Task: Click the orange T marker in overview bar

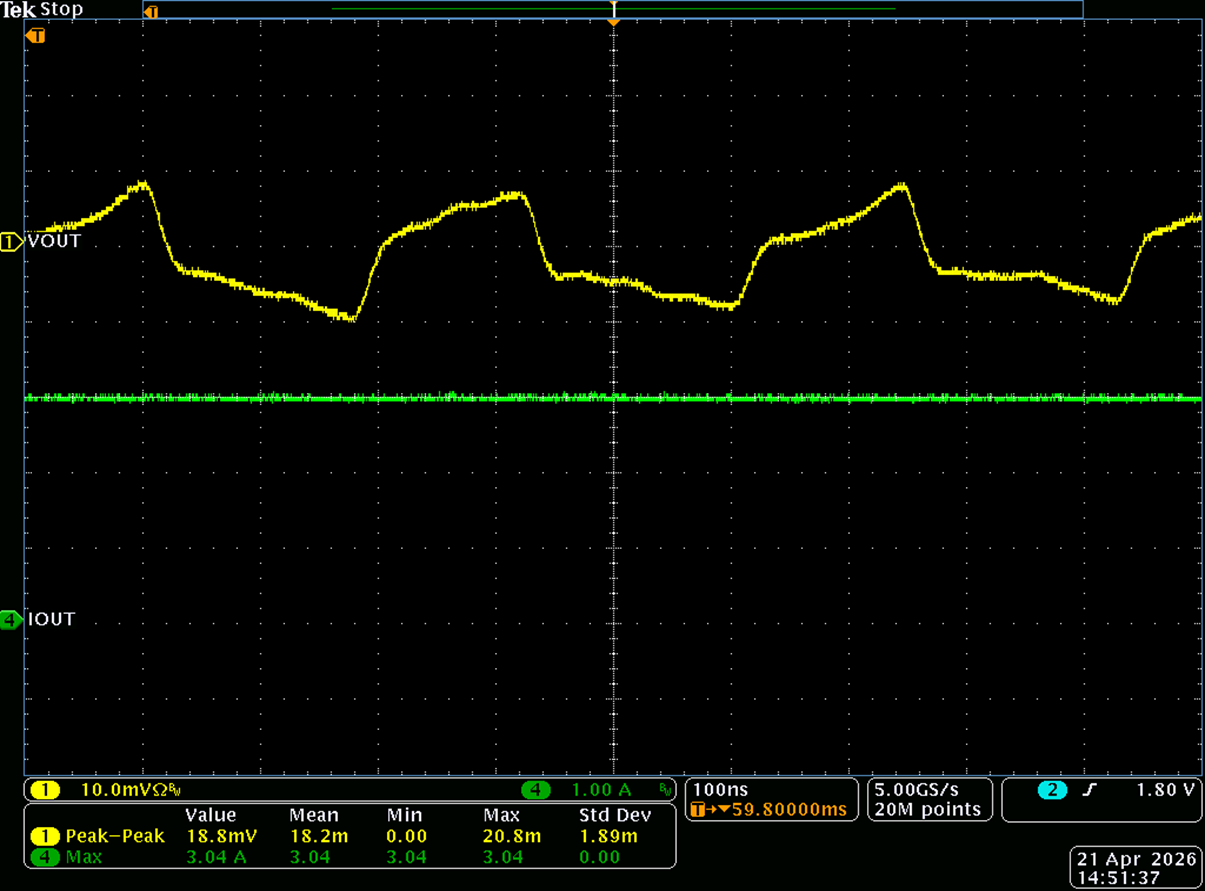Action: tap(151, 12)
